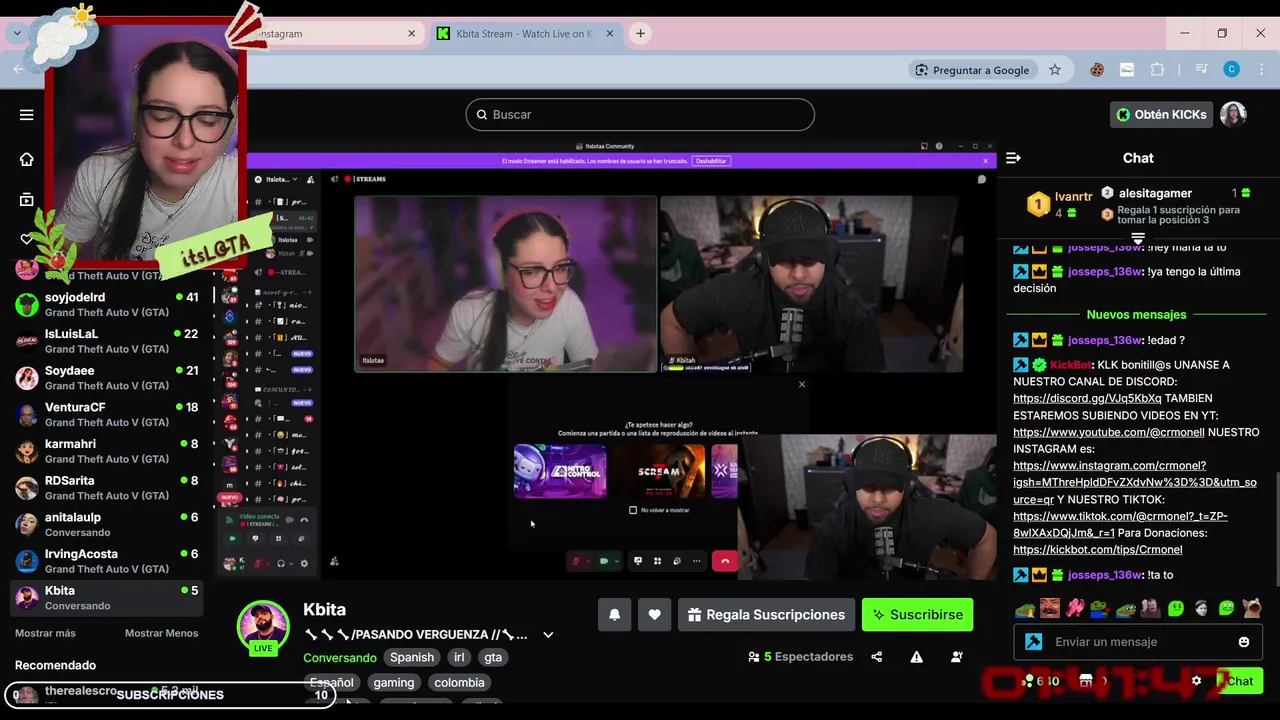Click the 'Enviar un mensaje' input
This screenshot has width=1280, height=720.
tap(1137, 642)
